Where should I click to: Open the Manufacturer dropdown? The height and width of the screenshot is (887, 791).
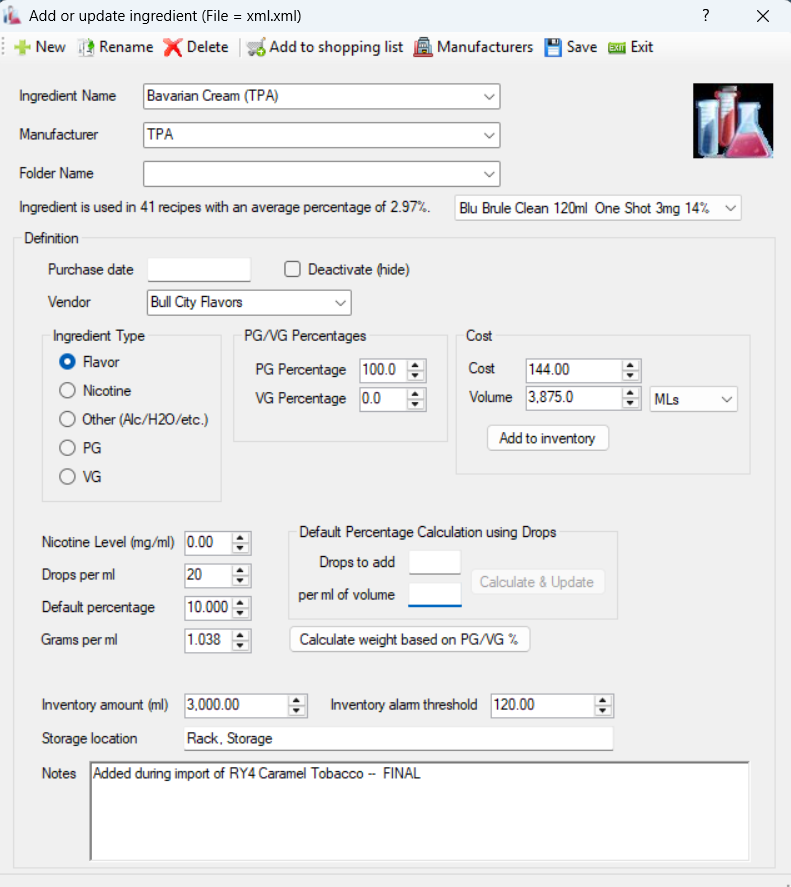pyautogui.click(x=489, y=135)
